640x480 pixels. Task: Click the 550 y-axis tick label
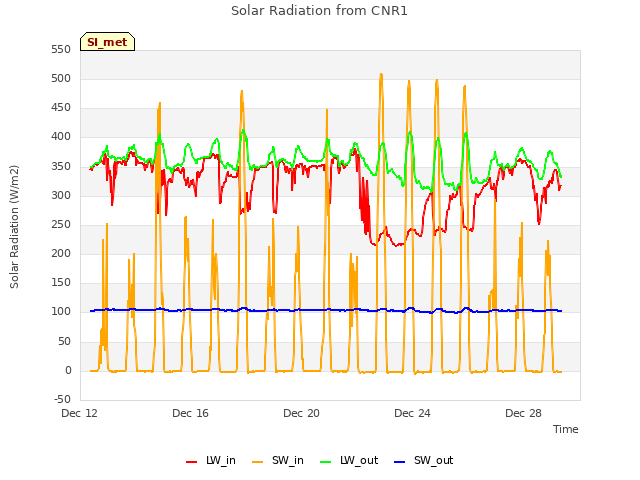pyautogui.click(x=61, y=49)
